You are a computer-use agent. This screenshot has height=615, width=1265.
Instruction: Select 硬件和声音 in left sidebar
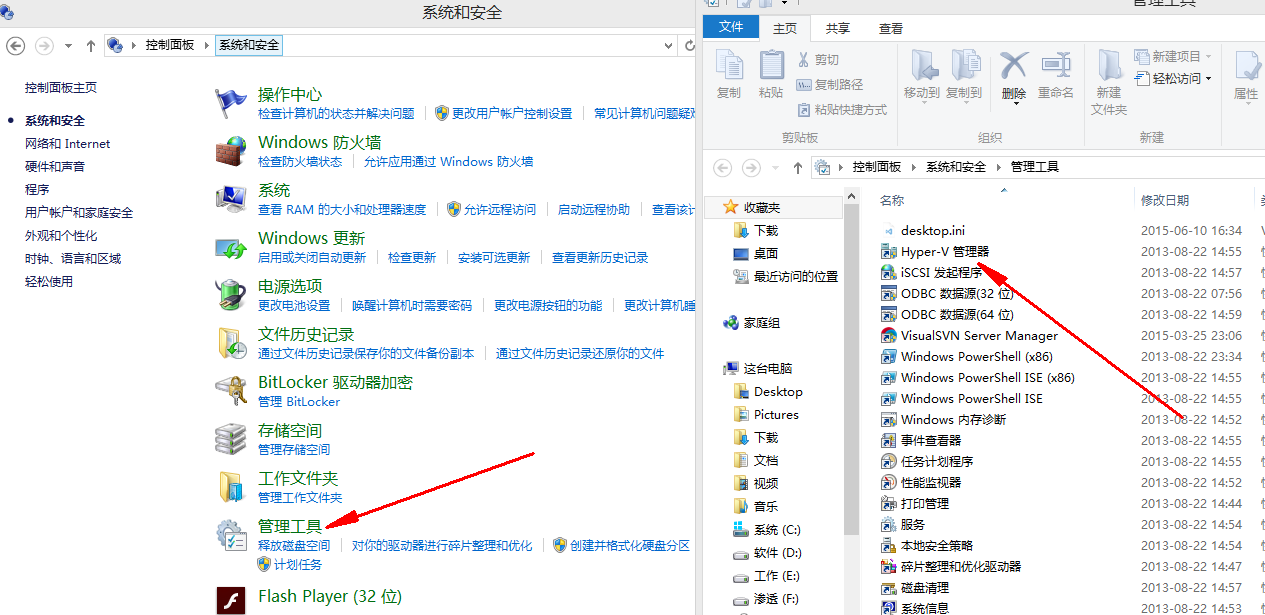tap(55, 166)
